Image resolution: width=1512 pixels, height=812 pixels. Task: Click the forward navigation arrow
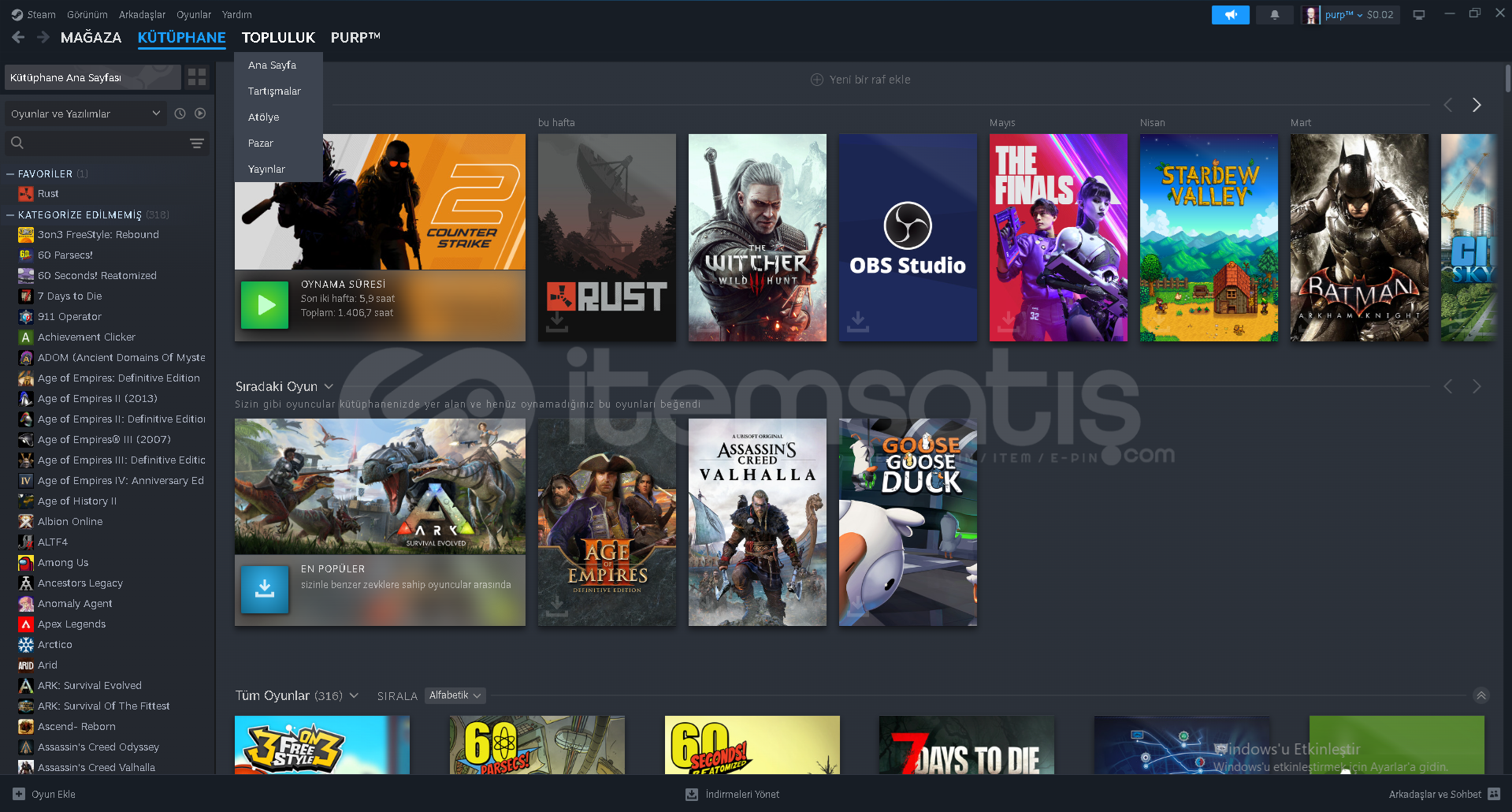click(x=43, y=37)
